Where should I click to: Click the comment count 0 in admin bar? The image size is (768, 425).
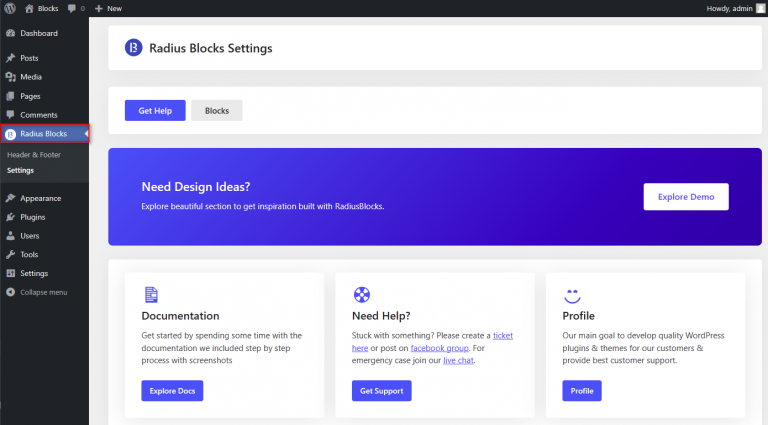pos(82,8)
